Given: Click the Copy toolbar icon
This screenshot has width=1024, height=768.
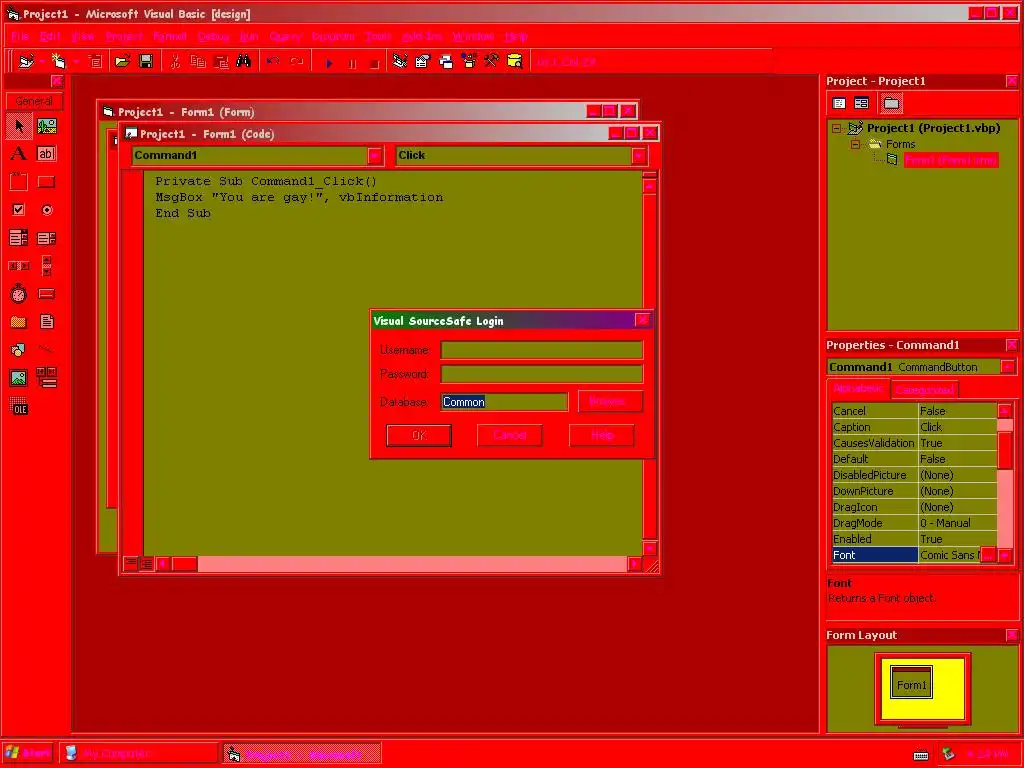Looking at the screenshot, I should tap(198, 61).
